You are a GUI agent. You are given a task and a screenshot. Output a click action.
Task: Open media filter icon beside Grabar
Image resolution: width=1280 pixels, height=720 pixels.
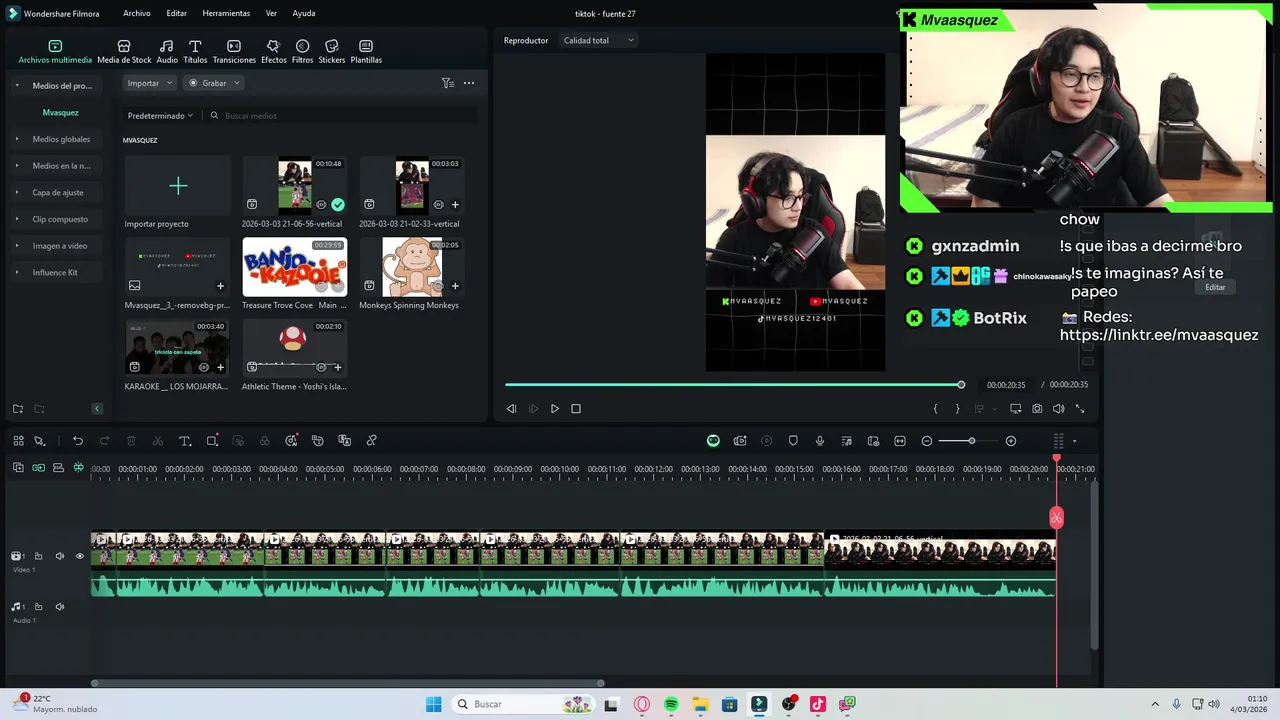click(448, 83)
